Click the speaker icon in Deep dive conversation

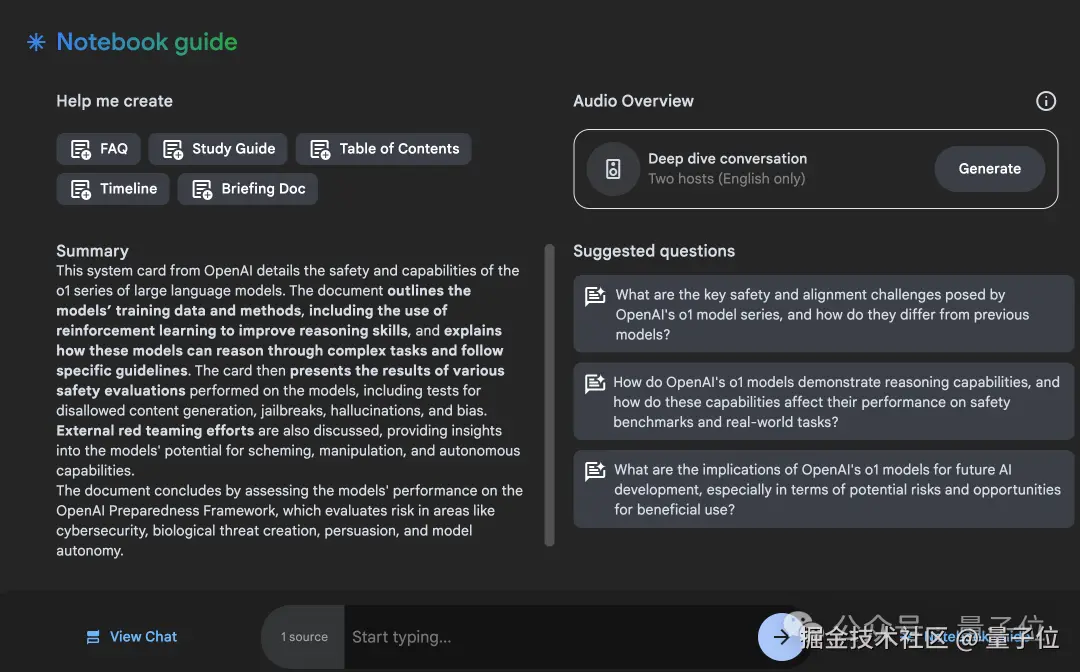[x=613, y=169]
